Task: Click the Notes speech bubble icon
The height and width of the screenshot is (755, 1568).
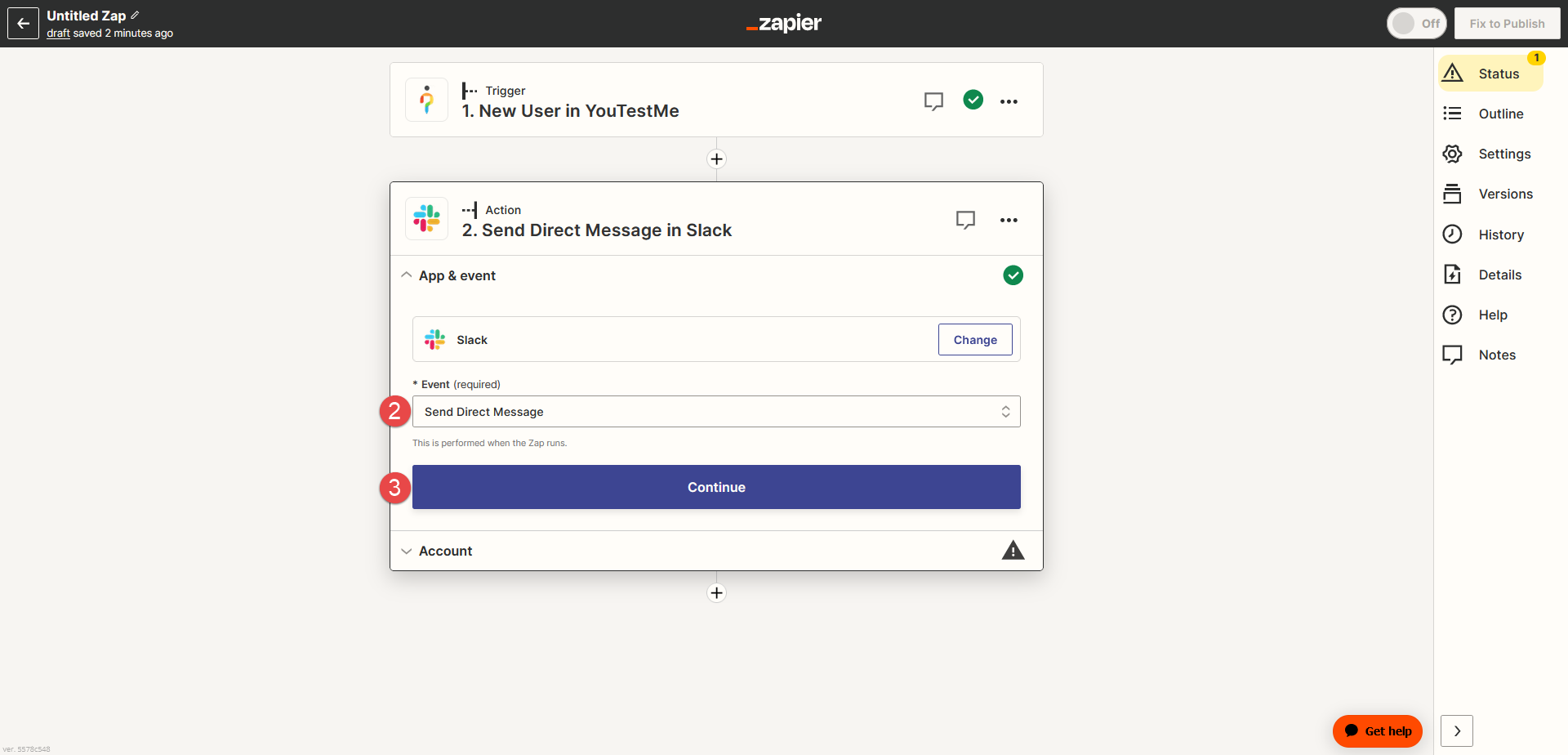Action: coord(1452,355)
